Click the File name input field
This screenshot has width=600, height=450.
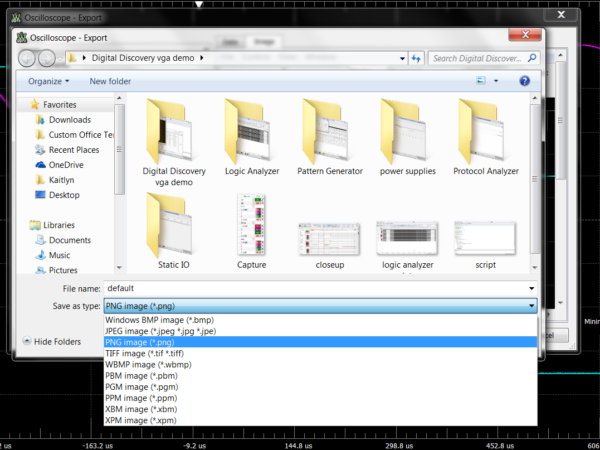(315, 288)
